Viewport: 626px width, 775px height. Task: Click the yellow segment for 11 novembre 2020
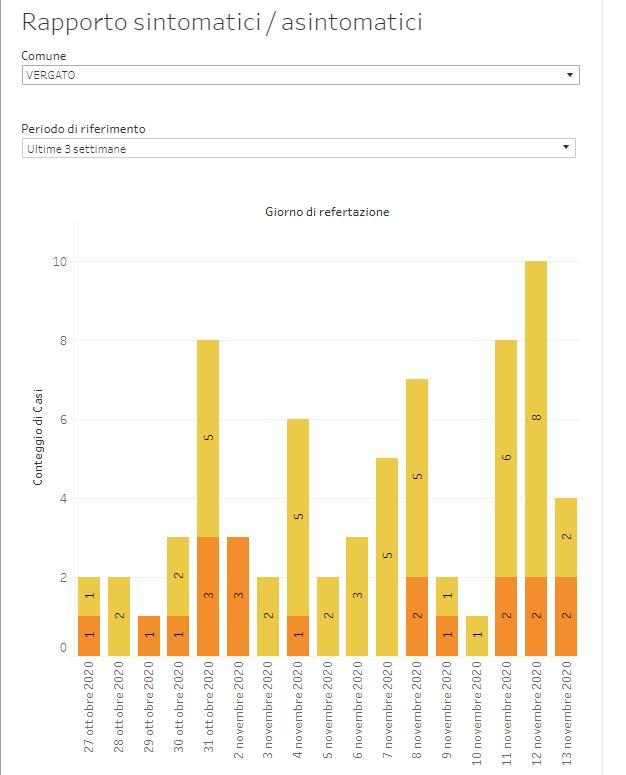506,458
